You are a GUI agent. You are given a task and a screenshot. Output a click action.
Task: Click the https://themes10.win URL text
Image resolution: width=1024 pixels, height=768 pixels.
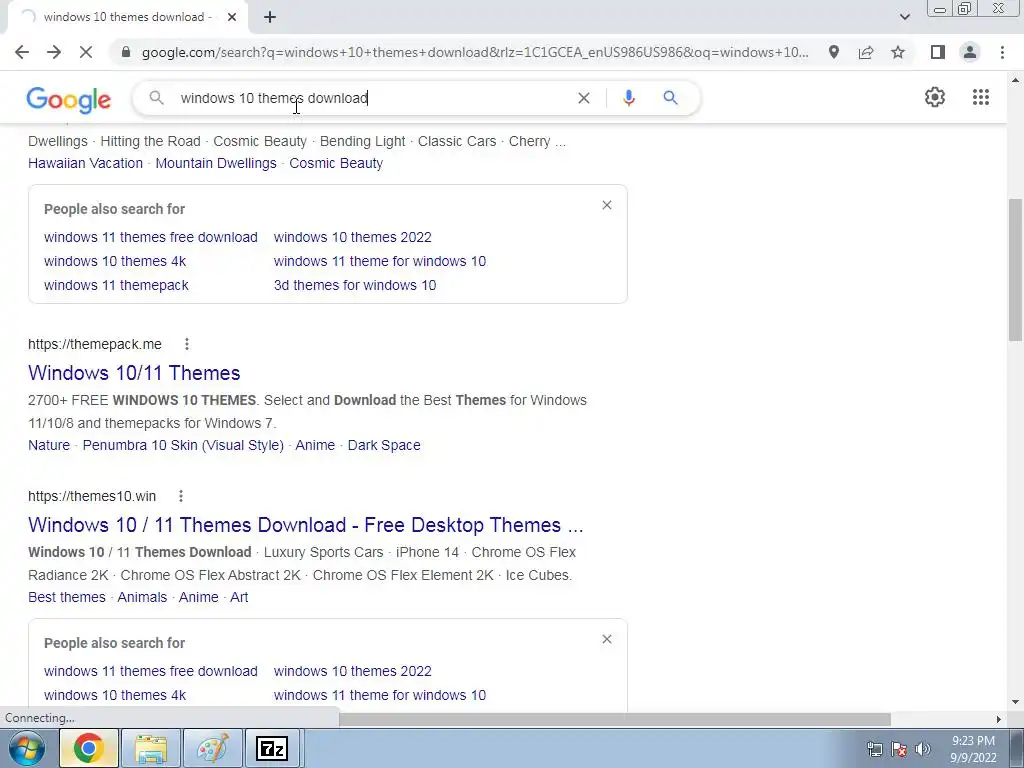(x=92, y=496)
